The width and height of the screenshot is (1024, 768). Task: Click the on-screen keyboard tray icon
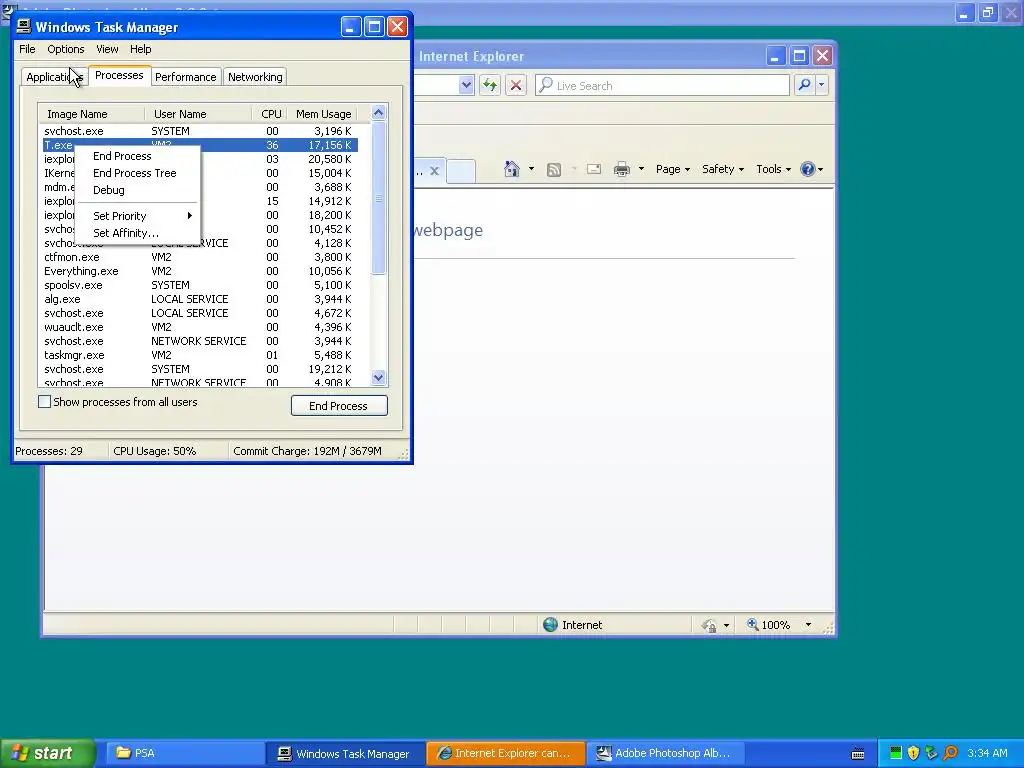pos(858,754)
